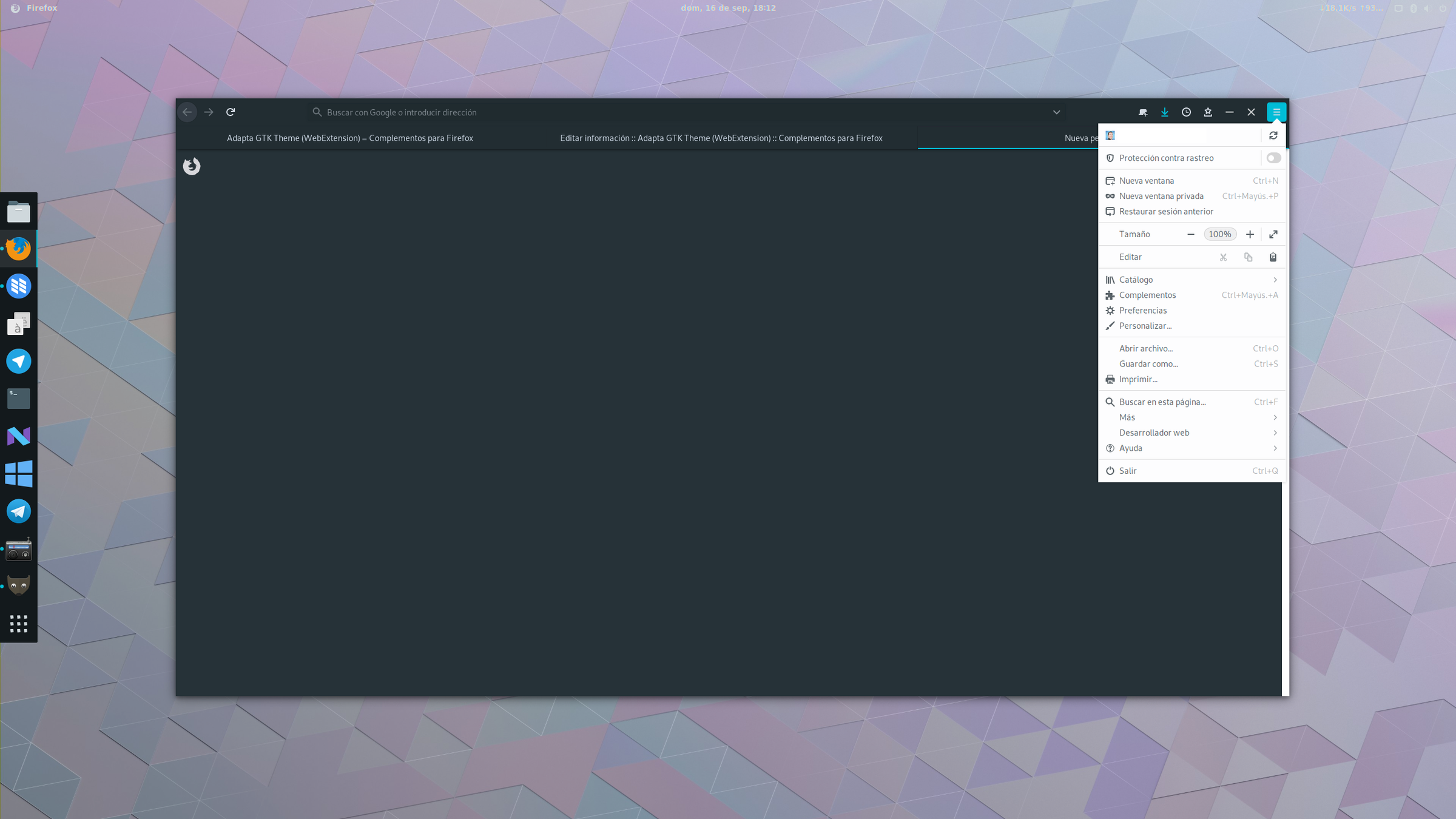Open the downloads arrow icon
Image resolution: width=1456 pixels, height=819 pixels.
point(1164,112)
